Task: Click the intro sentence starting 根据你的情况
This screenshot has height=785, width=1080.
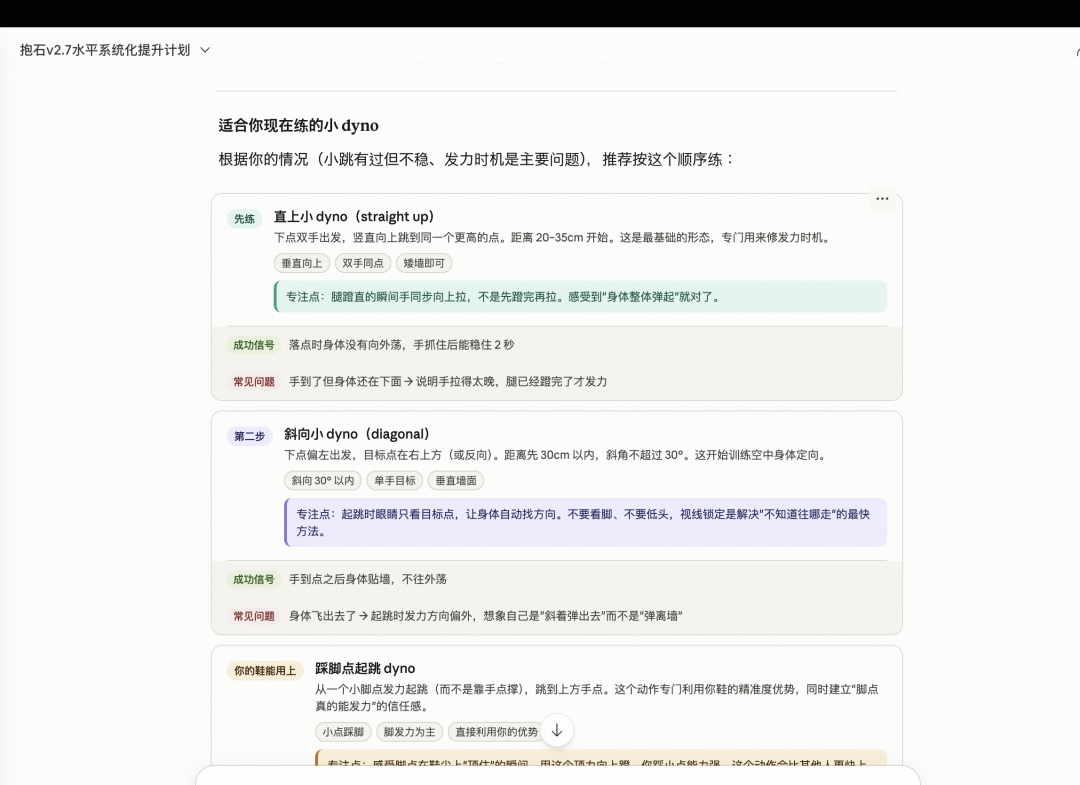Action: click(x=477, y=159)
